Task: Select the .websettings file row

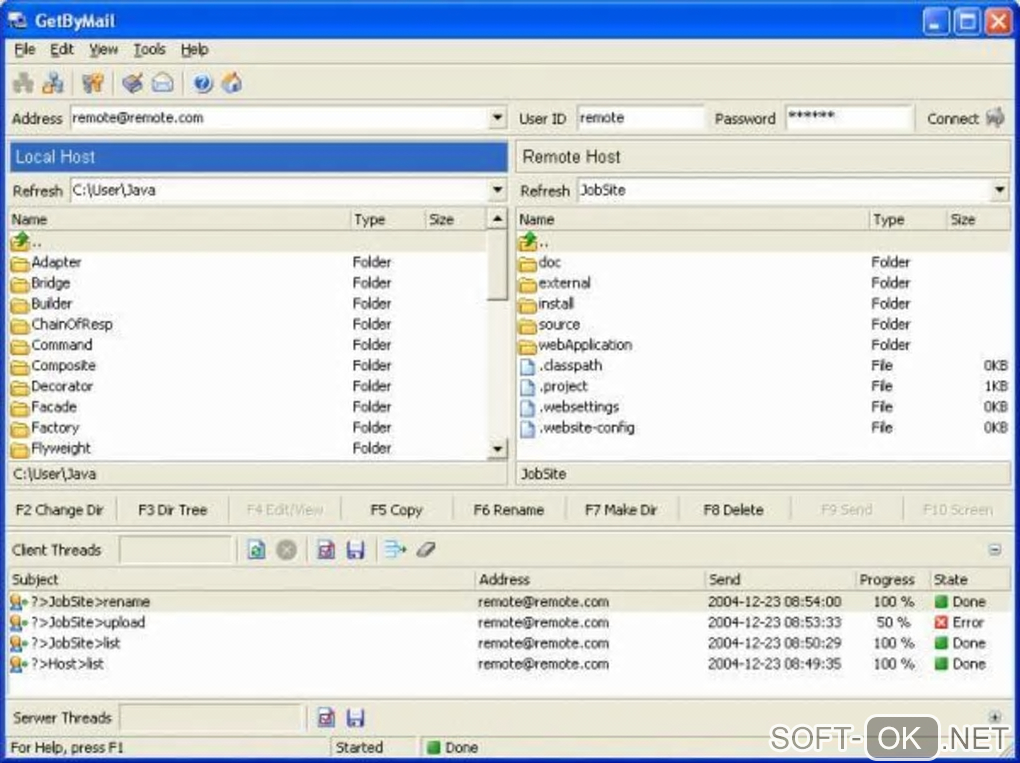Action: [x=764, y=407]
